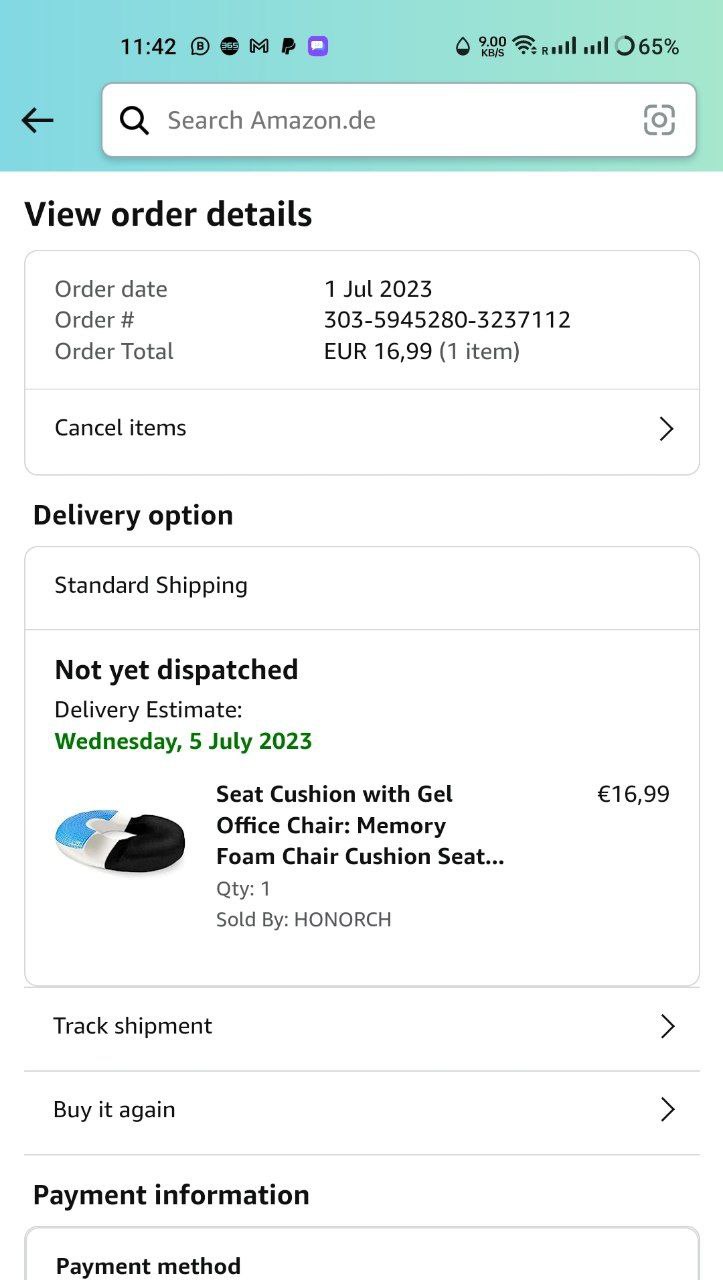Screen dimensions: 723x1280
Task: Tap the purple chat notification icon
Action: click(317, 46)
